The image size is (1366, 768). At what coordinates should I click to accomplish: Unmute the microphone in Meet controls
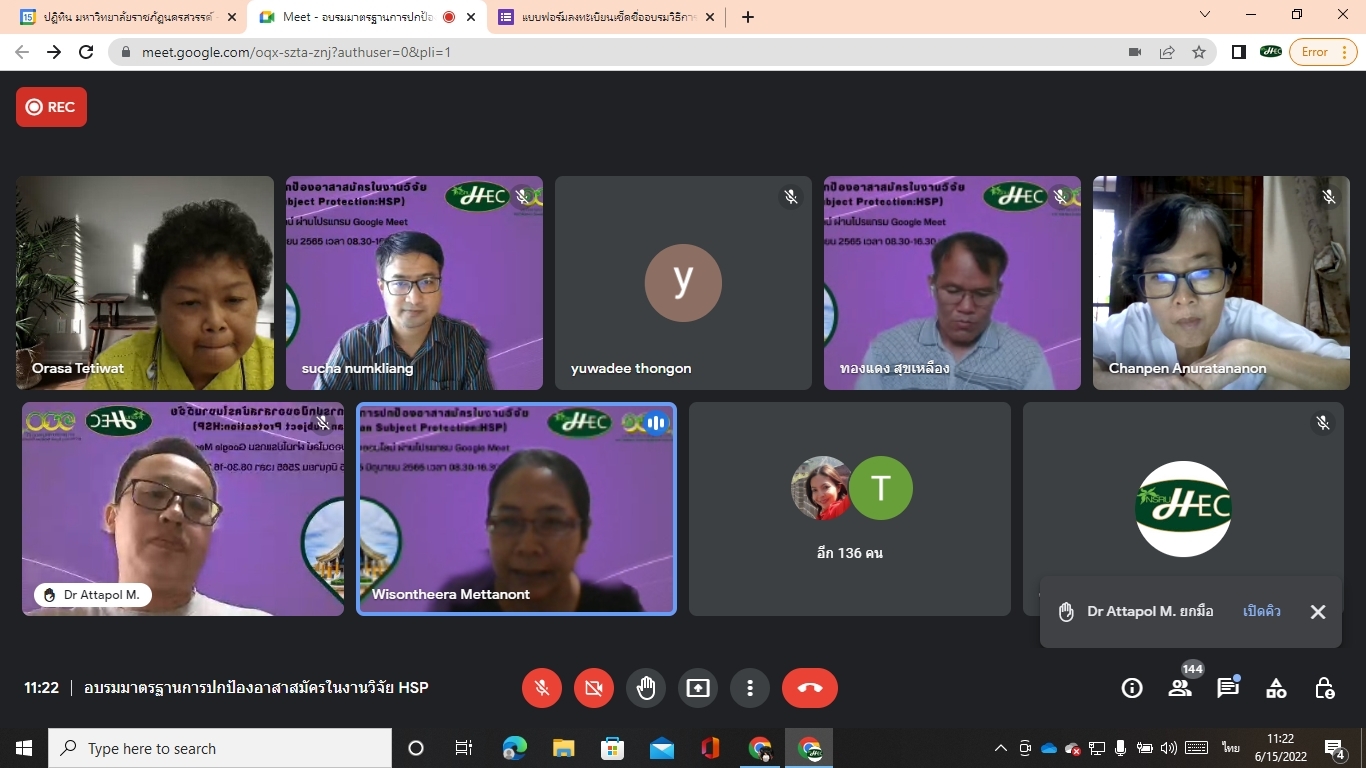[542, 688]
